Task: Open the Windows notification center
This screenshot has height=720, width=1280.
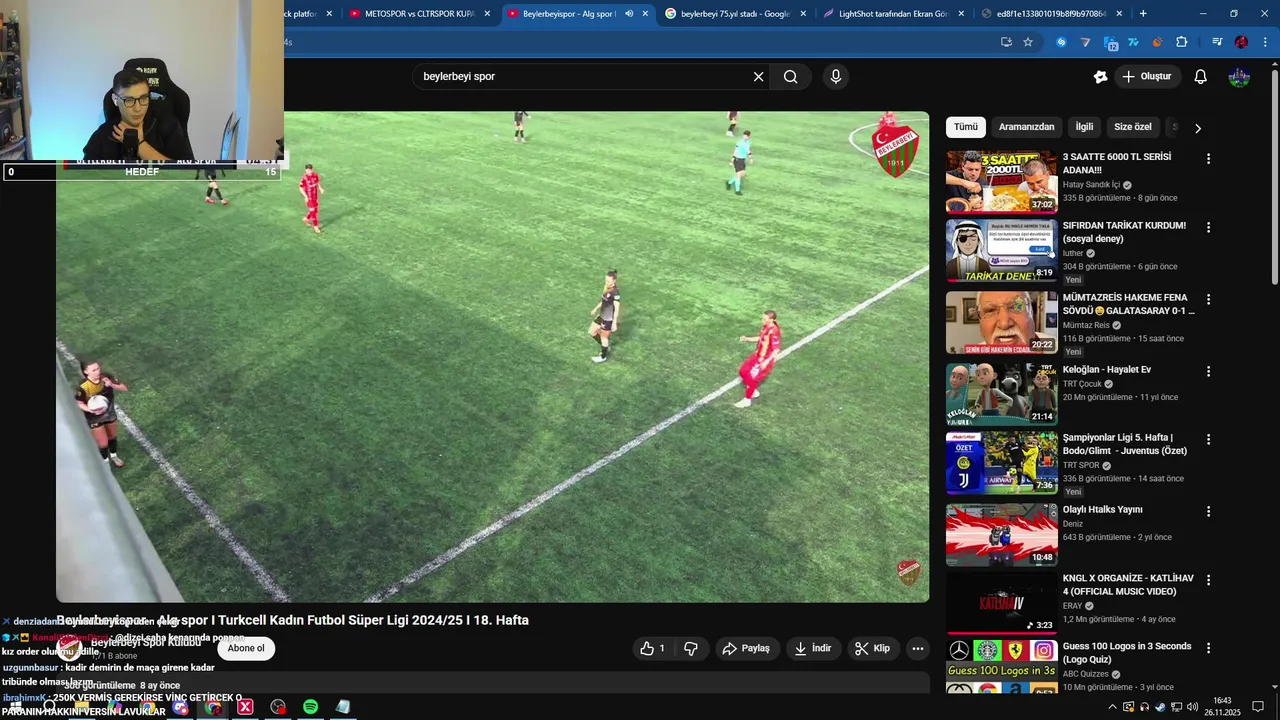Action: (x=1258, y=707)
